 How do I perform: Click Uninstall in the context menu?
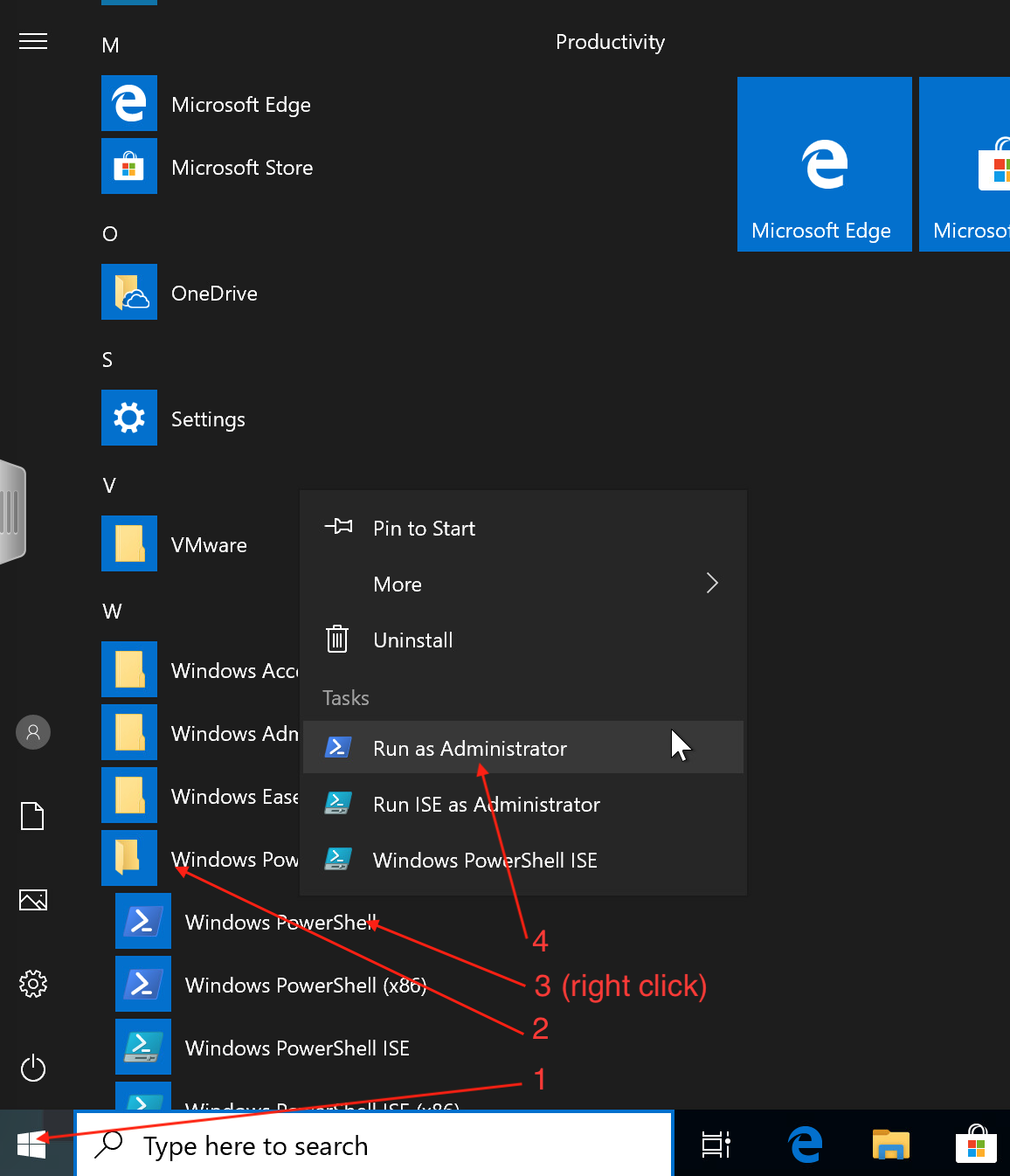412,640
